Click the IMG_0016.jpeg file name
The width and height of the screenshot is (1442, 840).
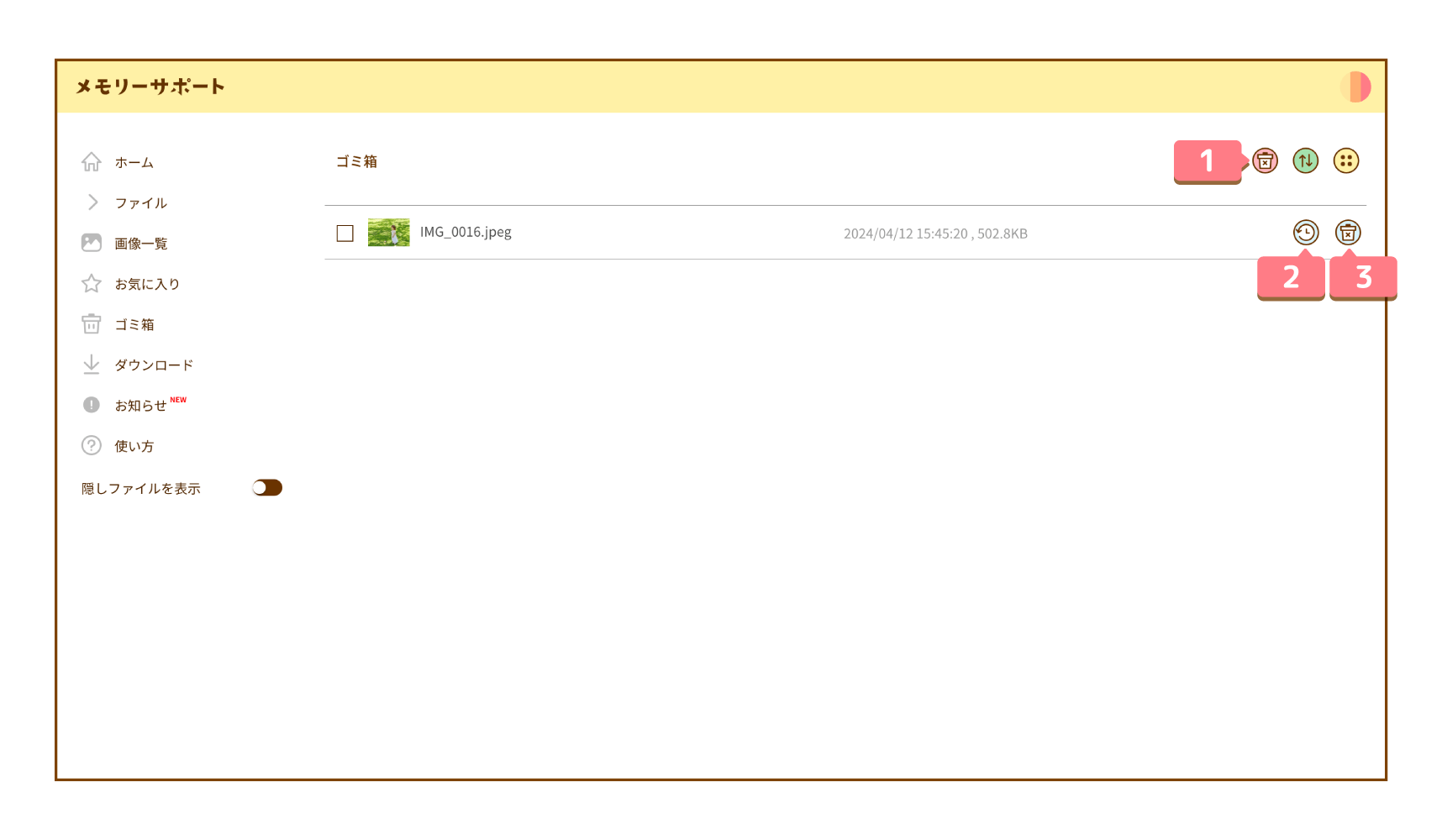[x=466, y=232]
